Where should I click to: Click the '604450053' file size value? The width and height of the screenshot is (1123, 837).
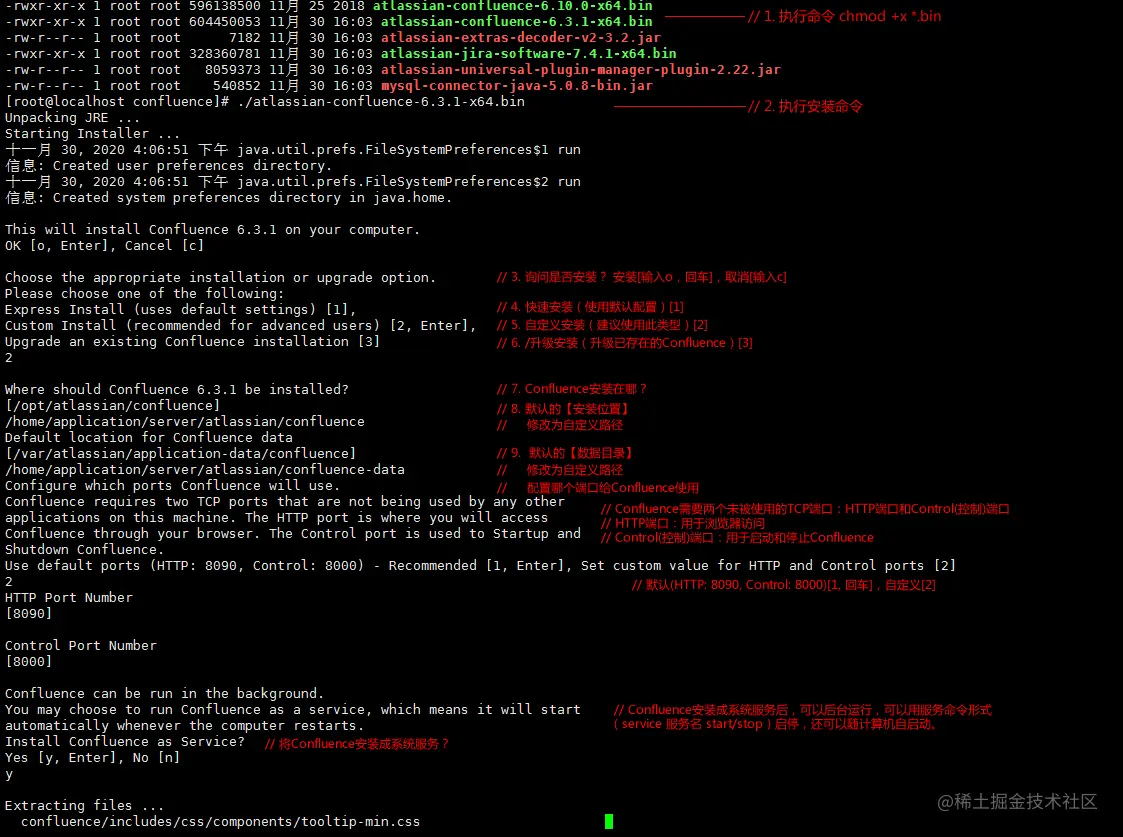[225, 21]
